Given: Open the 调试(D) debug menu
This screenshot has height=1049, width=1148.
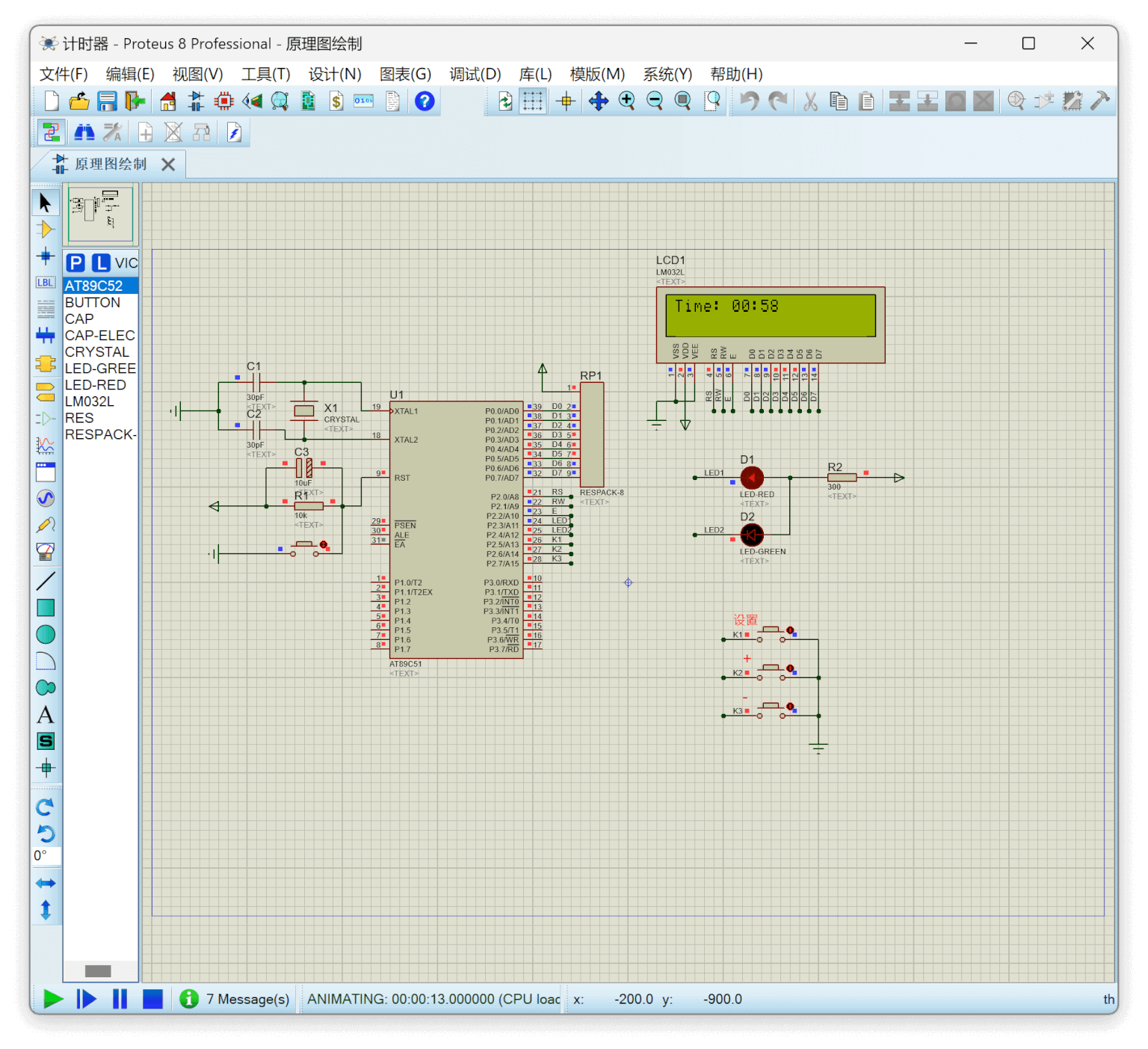Looking at the screenshot, I should [x=475, y=74].
